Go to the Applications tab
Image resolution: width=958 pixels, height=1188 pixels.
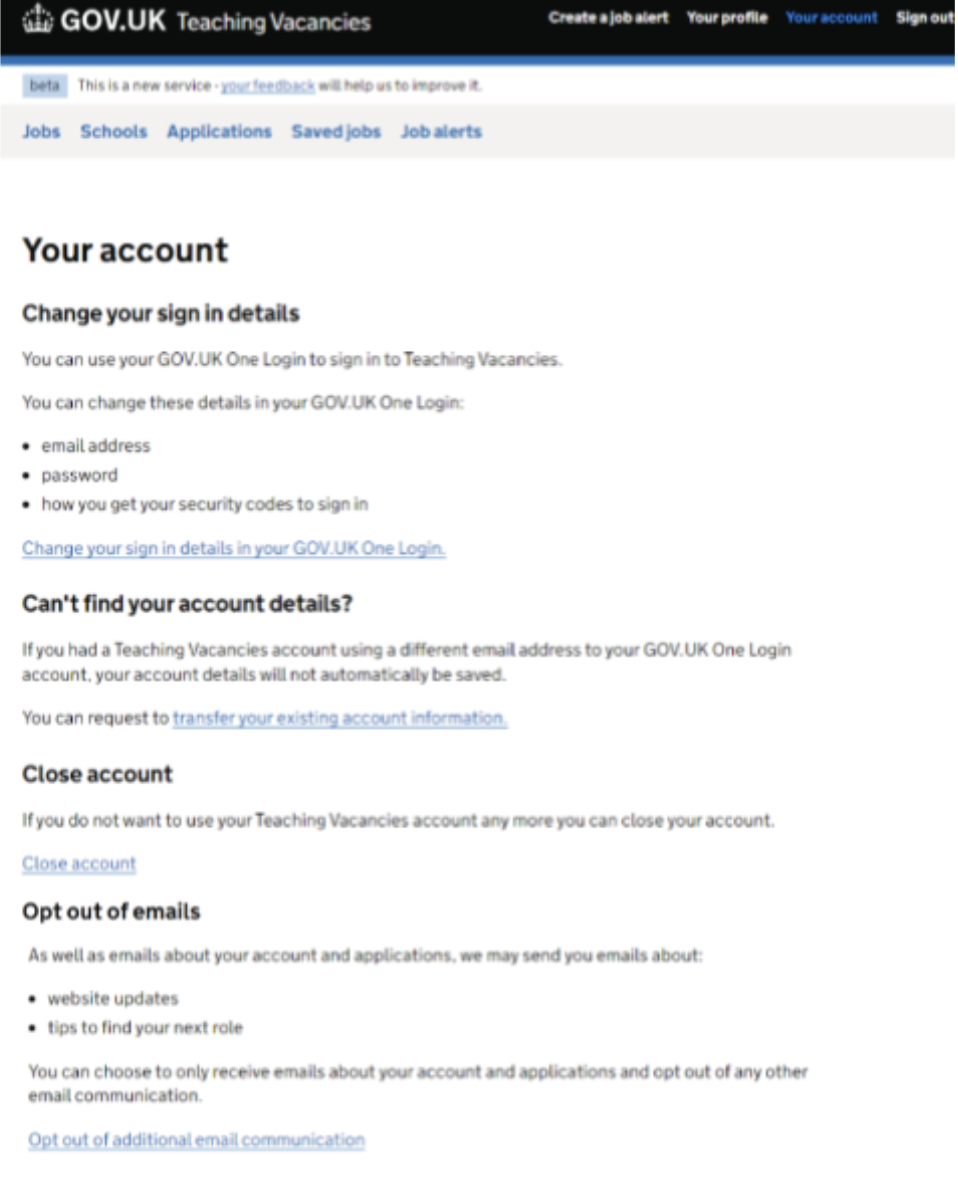tap(219, 131)
